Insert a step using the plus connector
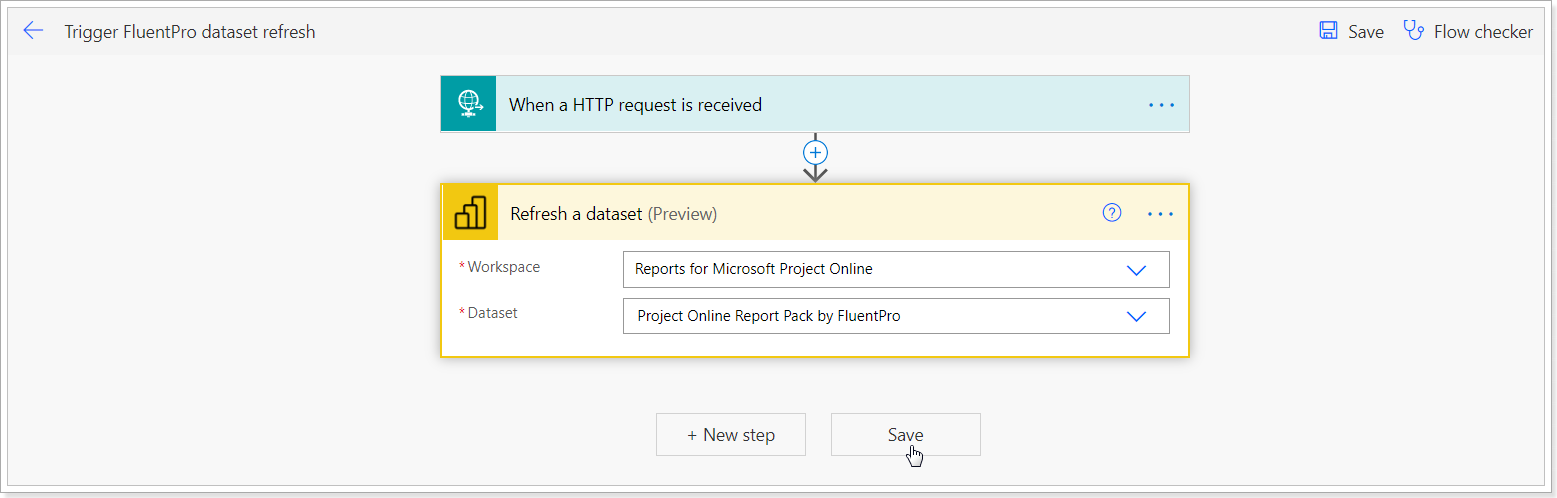 point(816,153)
